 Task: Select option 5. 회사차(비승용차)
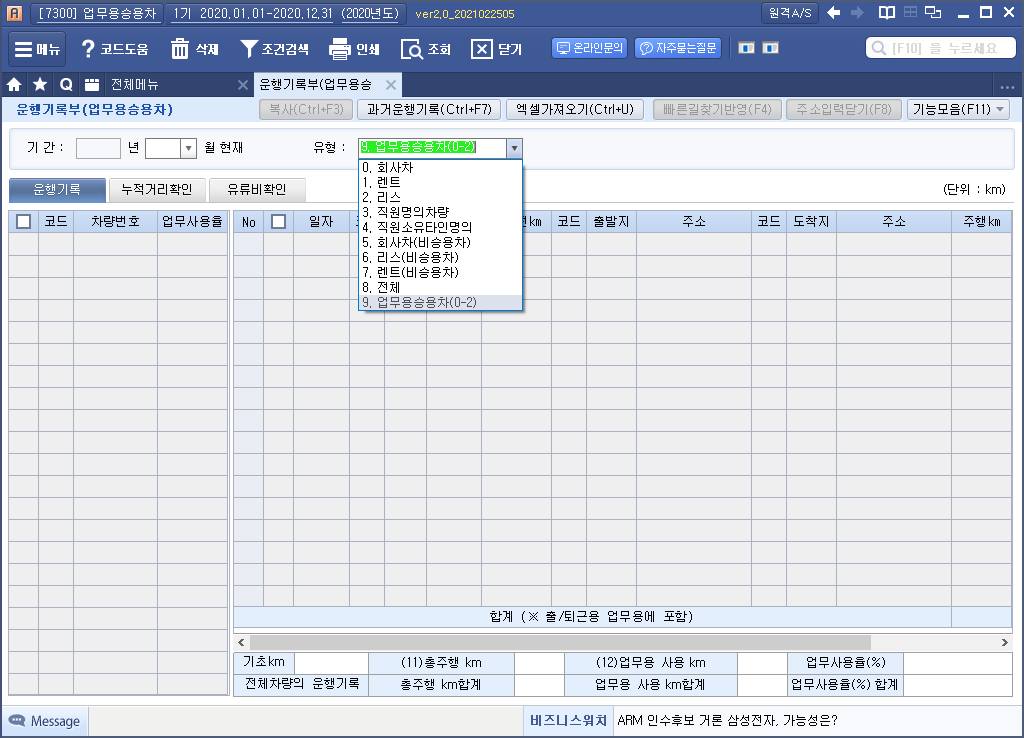point(440,243)
